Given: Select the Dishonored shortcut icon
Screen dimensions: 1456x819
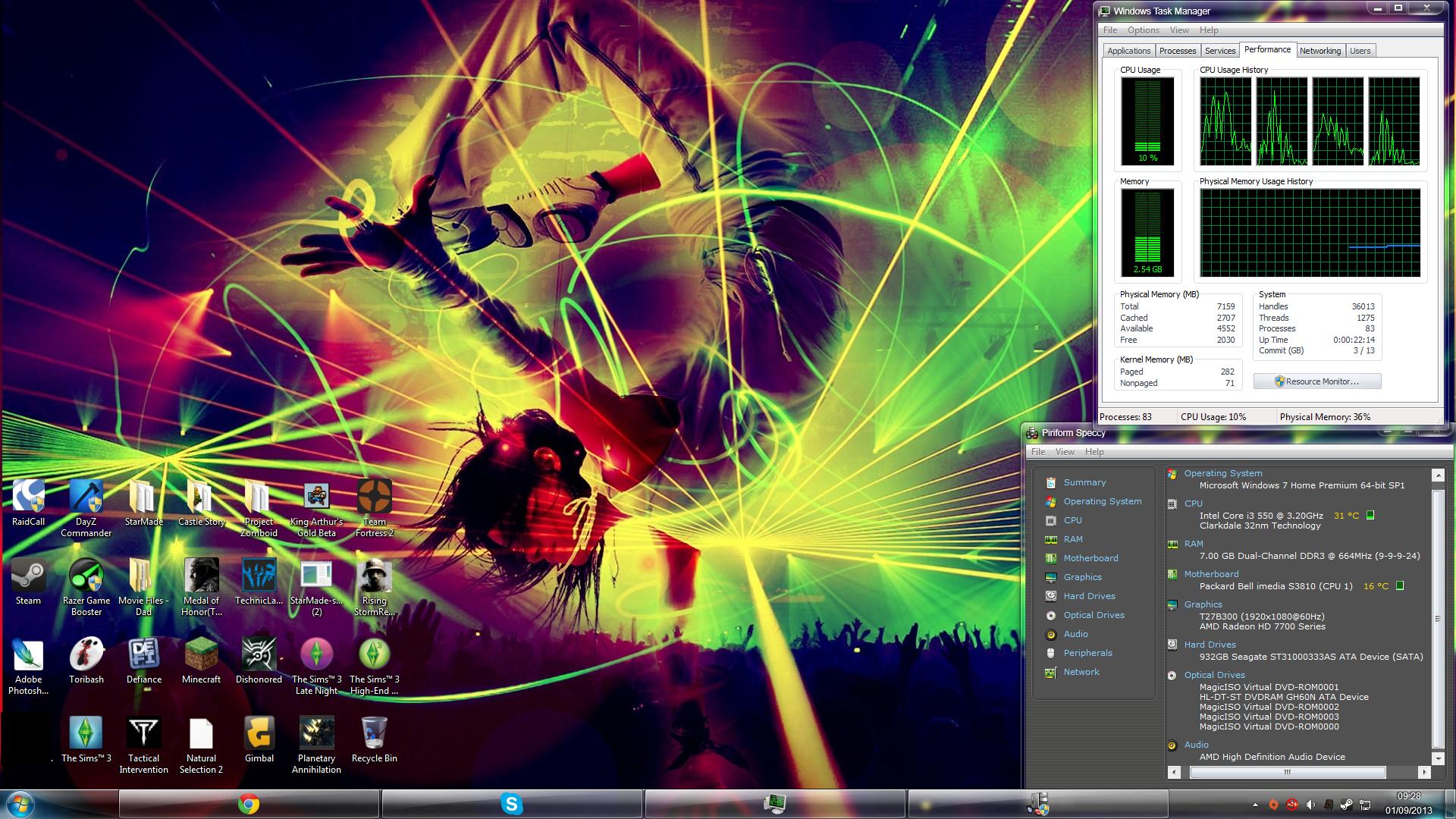Looking at the screenshot, I should coord(259,661).
